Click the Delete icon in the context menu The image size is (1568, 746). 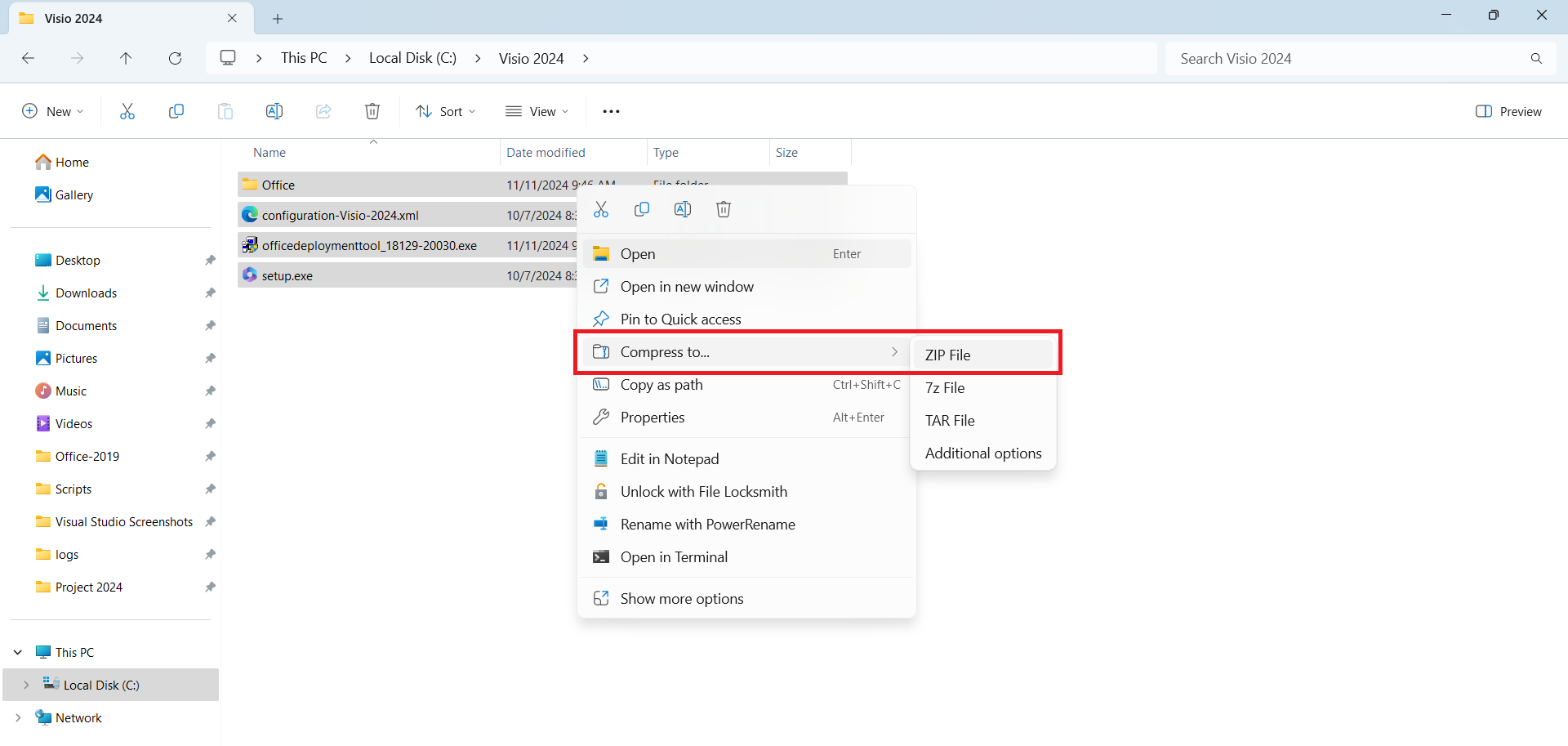pos(724,209)
